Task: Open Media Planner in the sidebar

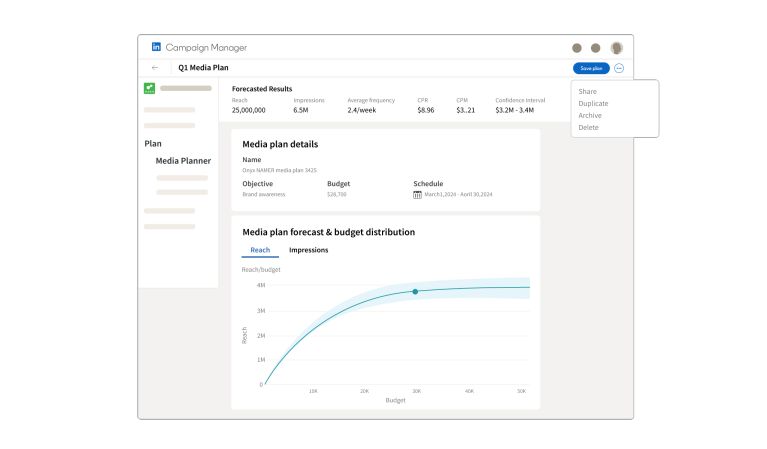Action: (183, 161)
